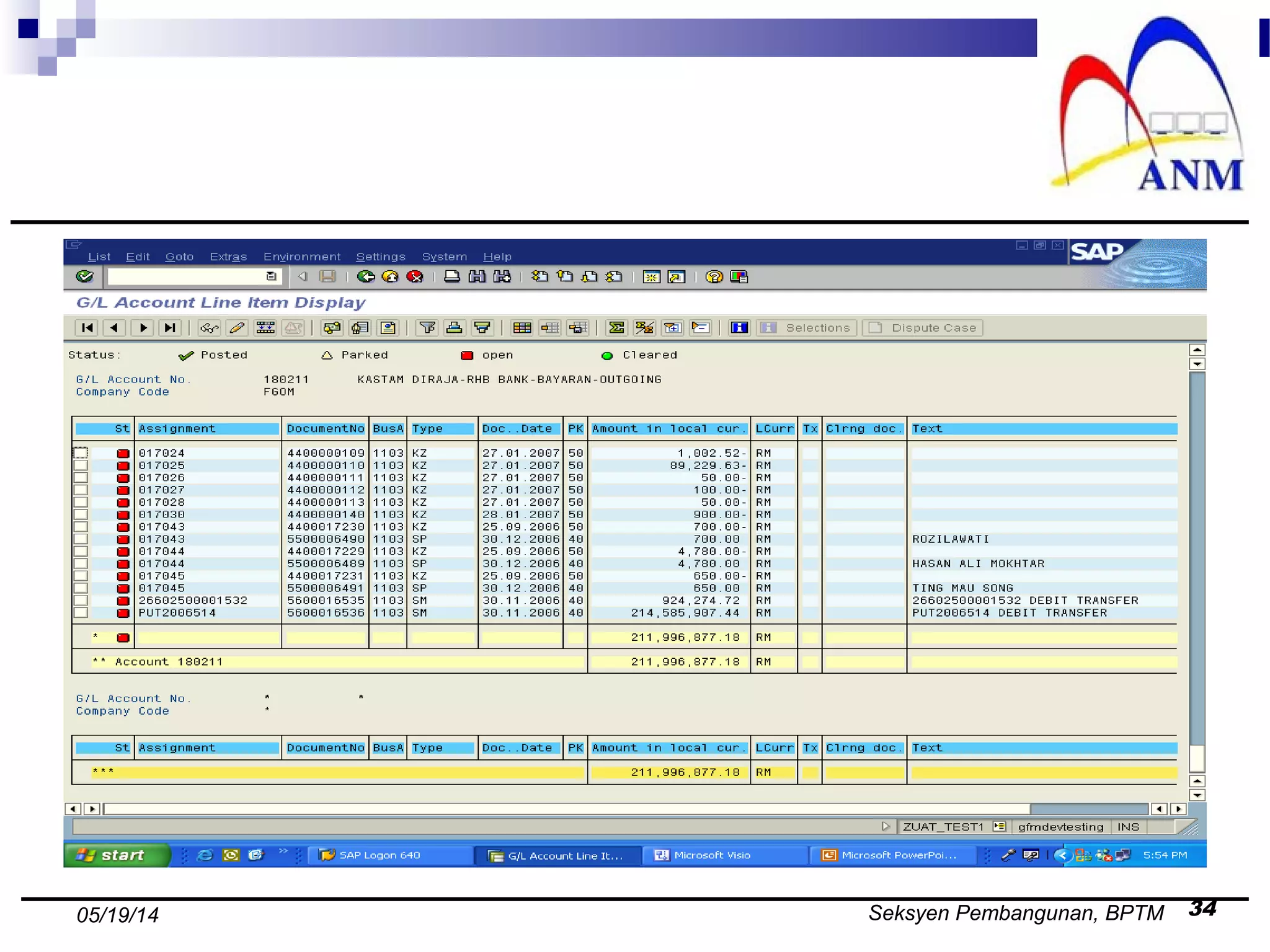Open the Settings menu
The height and width of the screenshot is (952, 1270).
[x=380, y=257]
